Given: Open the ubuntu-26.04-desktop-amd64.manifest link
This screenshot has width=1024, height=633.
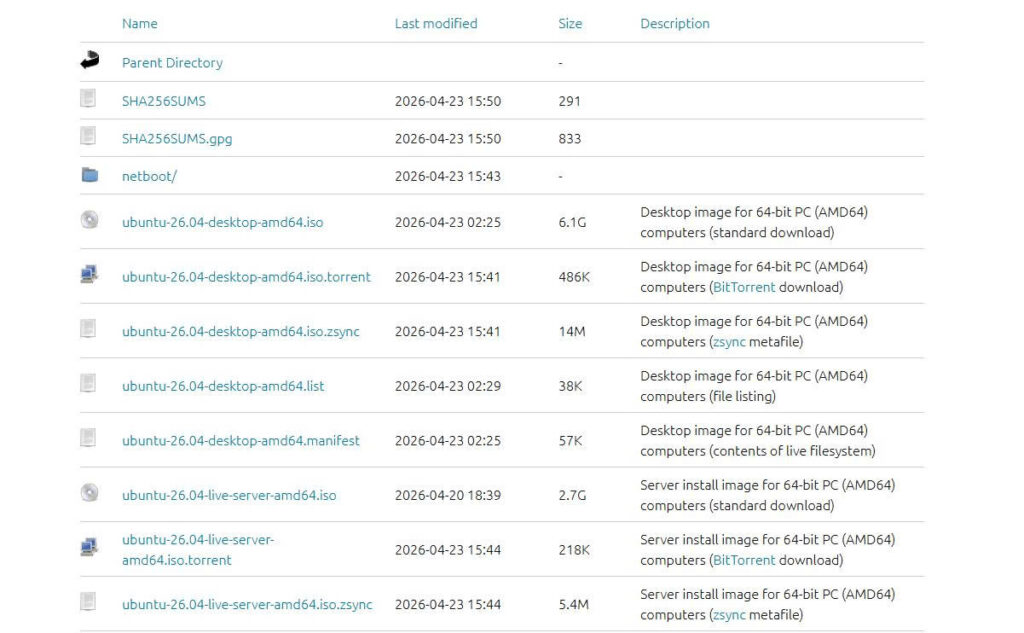Looking at the screenshot, I should (x=240, y=441).
